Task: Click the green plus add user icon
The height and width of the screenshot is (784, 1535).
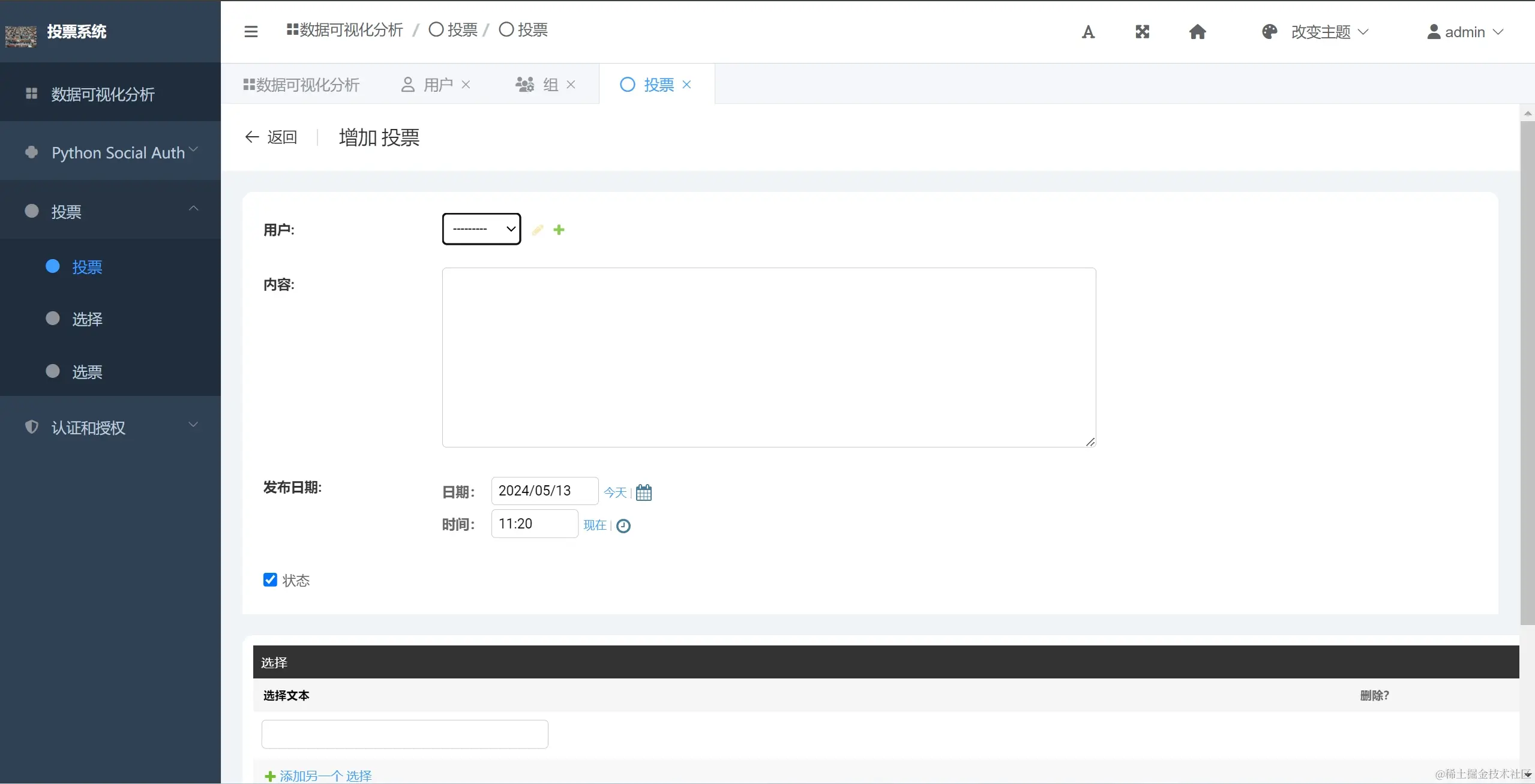Action: (559, 230)
